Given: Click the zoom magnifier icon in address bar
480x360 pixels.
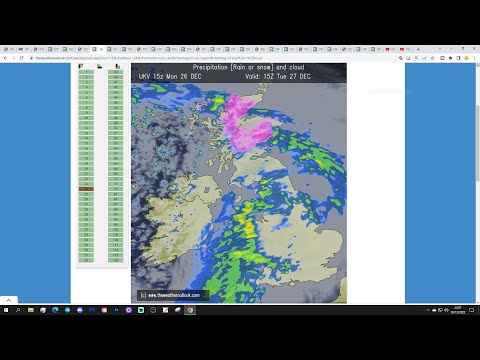Looking at the screenshot, I should [416, 58].
